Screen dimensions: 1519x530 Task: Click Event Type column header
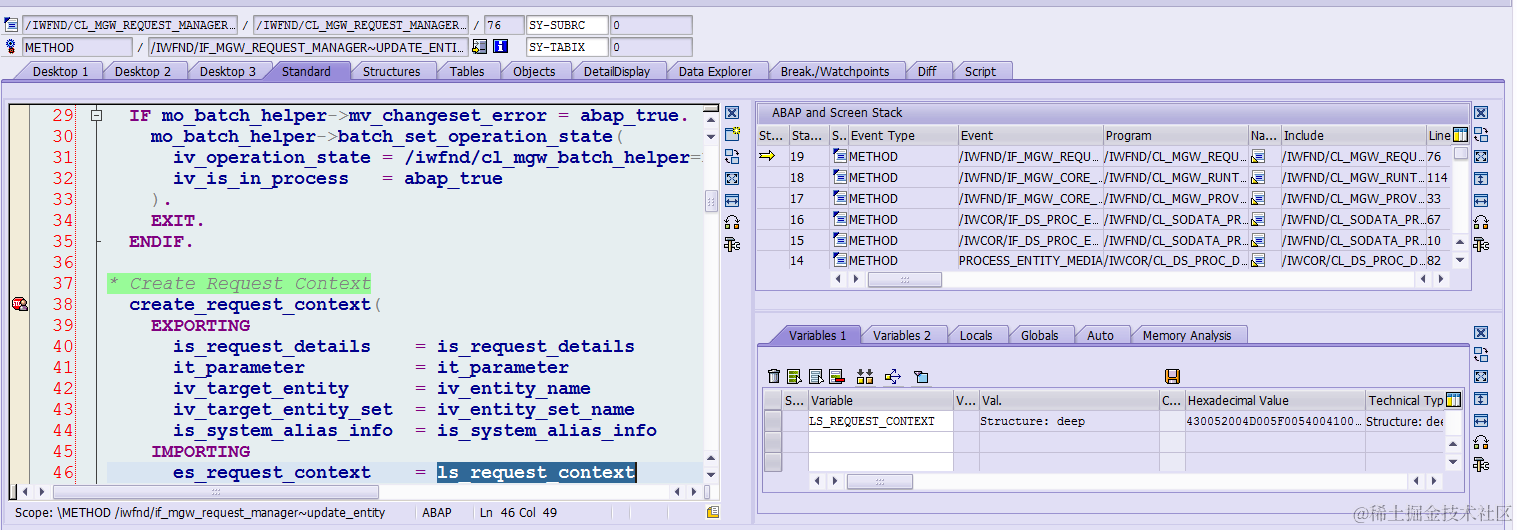tap(901, 135)
